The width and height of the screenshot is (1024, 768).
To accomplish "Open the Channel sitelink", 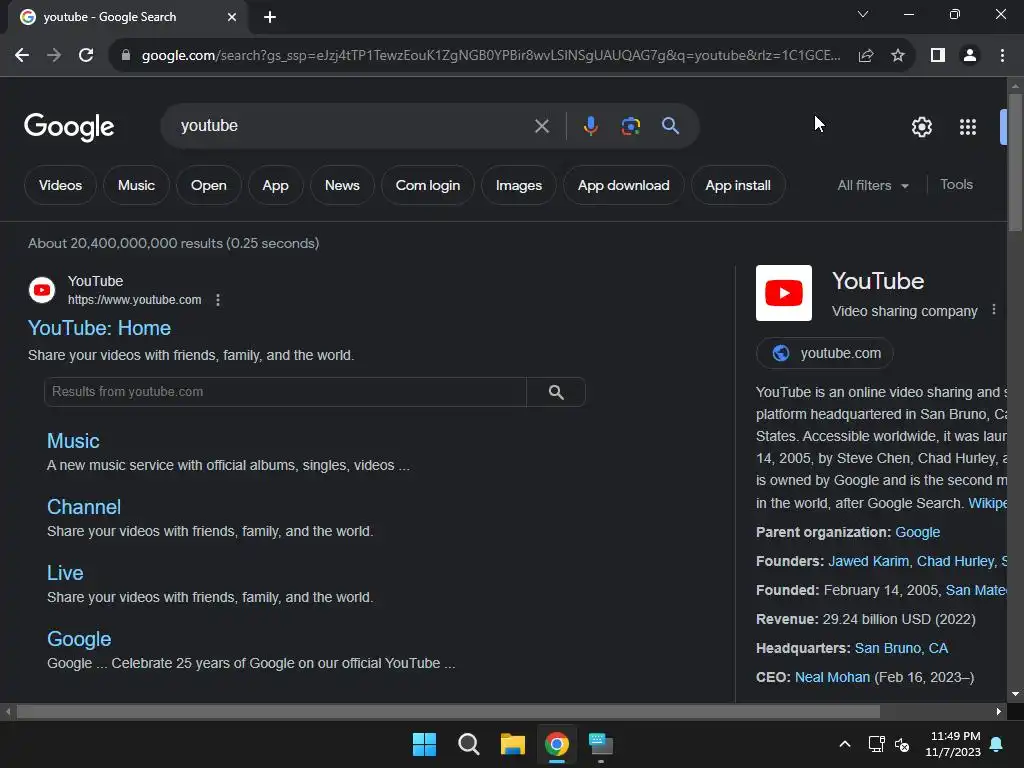I will (x=84, y=507).
